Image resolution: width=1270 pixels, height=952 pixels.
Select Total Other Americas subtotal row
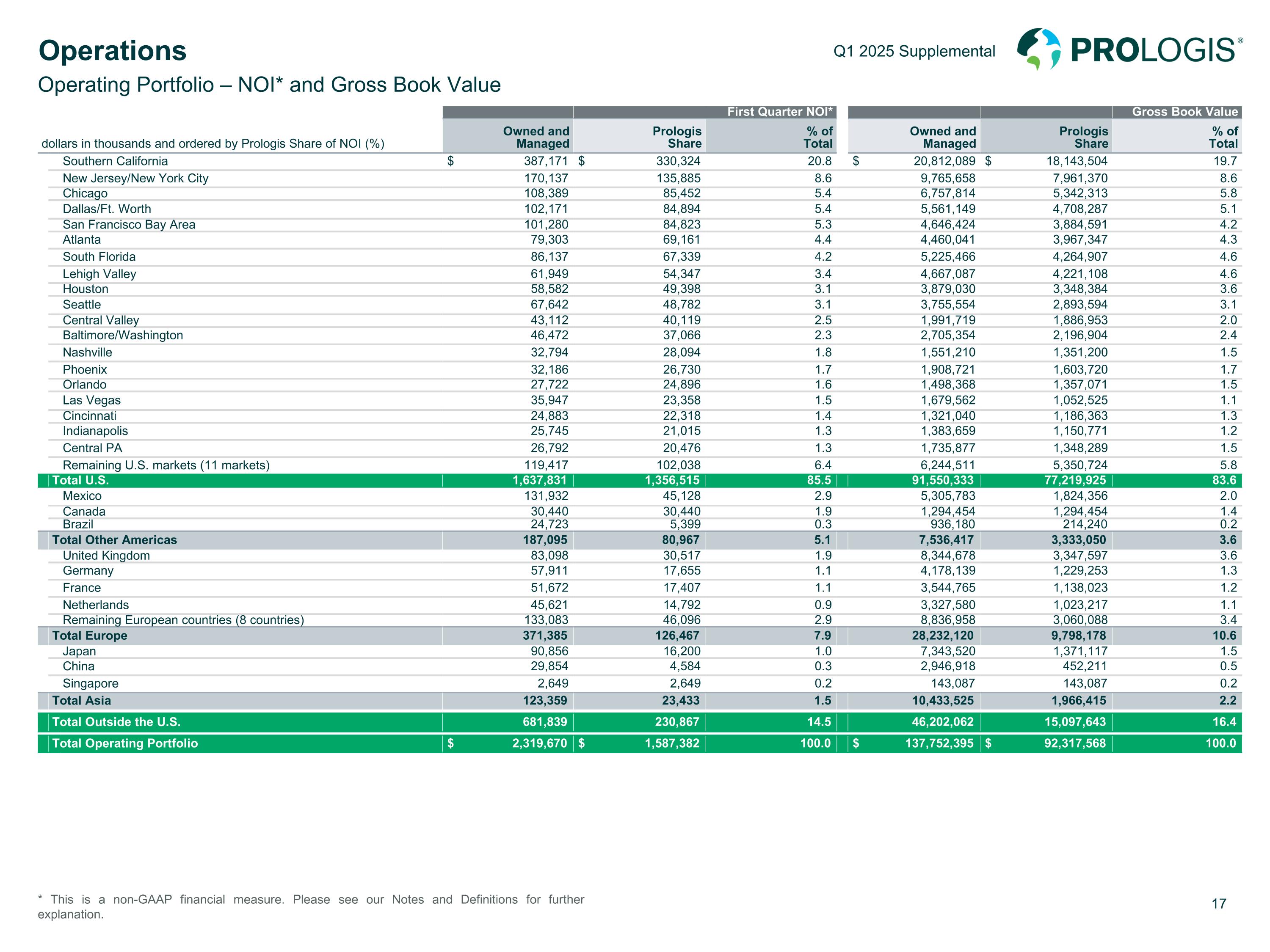pos(114,540)
